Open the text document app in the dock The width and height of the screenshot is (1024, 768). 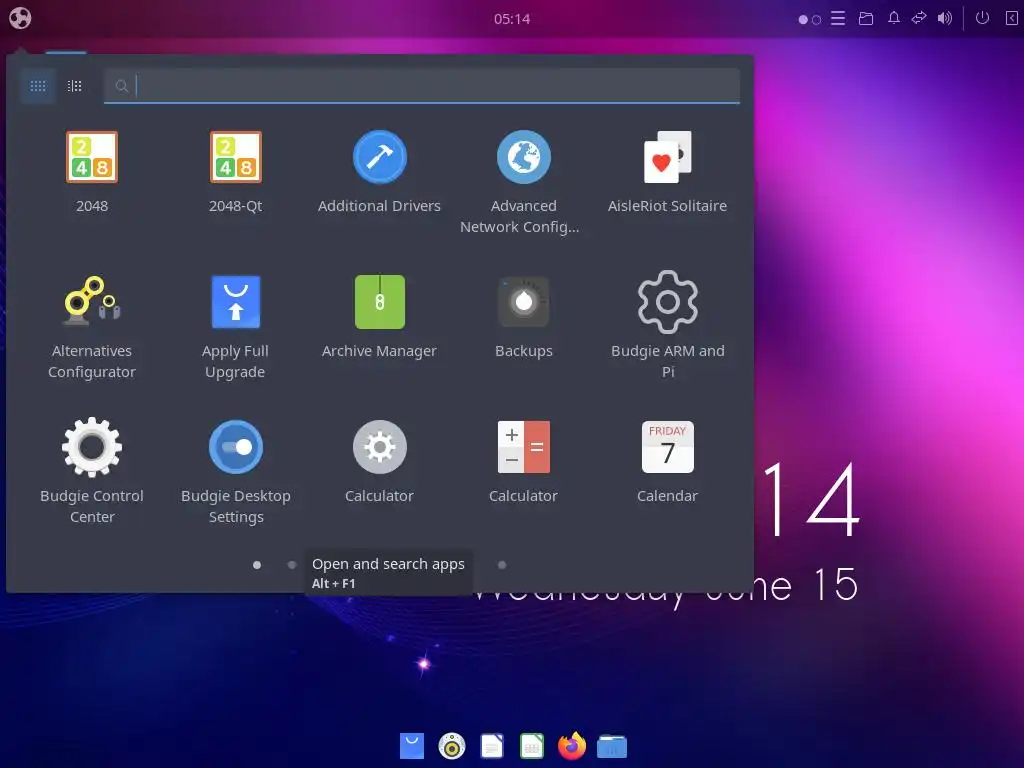click(x=492, y=746)
